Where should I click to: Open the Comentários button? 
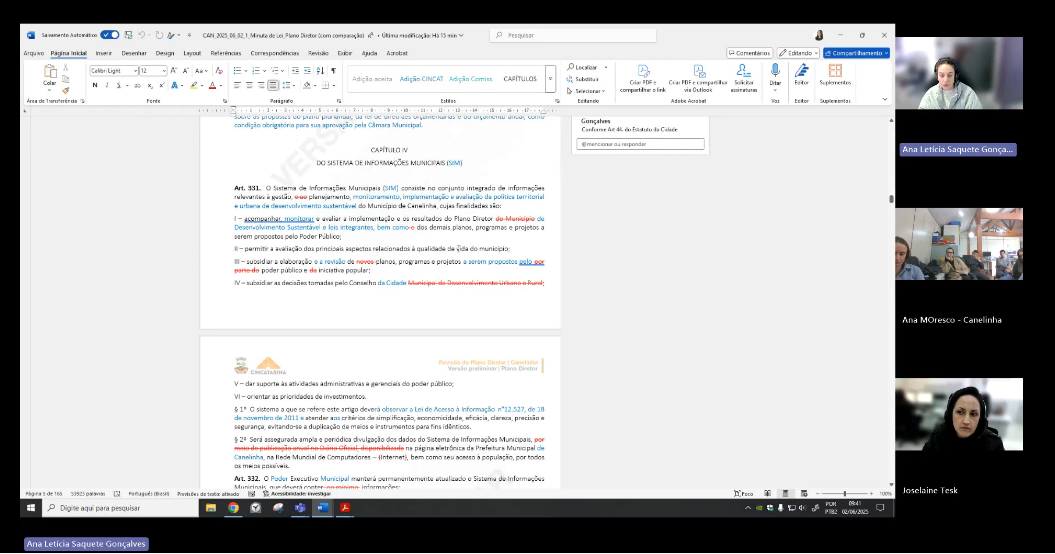[750, 53]
